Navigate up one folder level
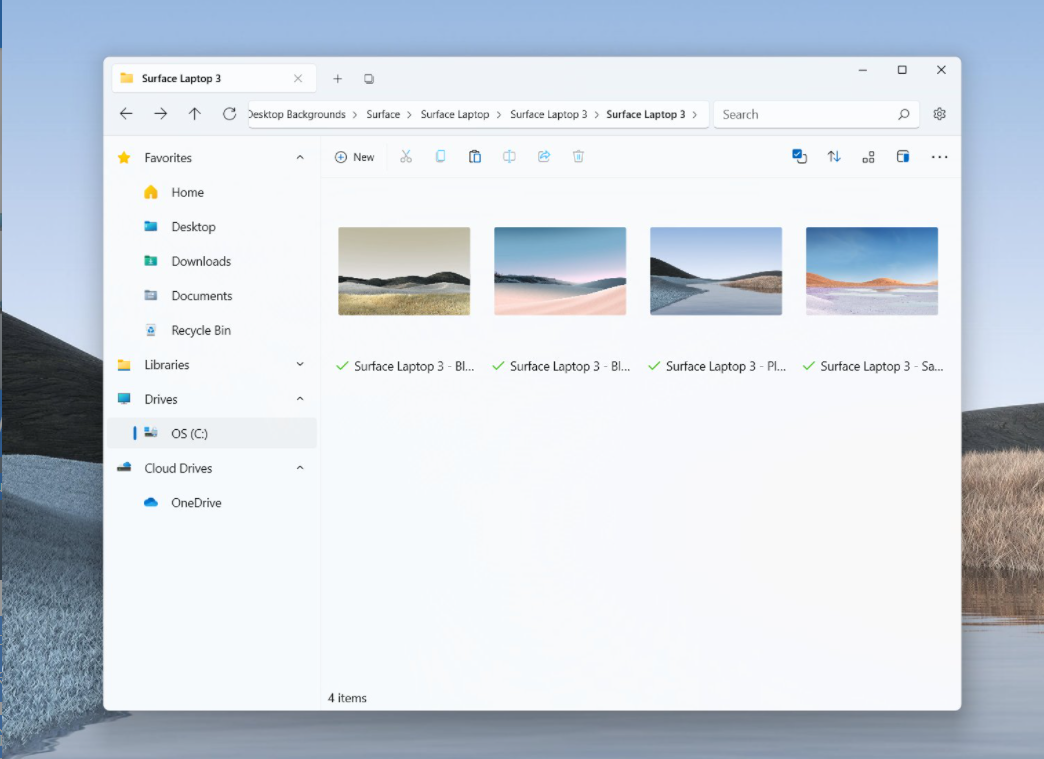Screen dimensions: 1044x759 [194, 114]
